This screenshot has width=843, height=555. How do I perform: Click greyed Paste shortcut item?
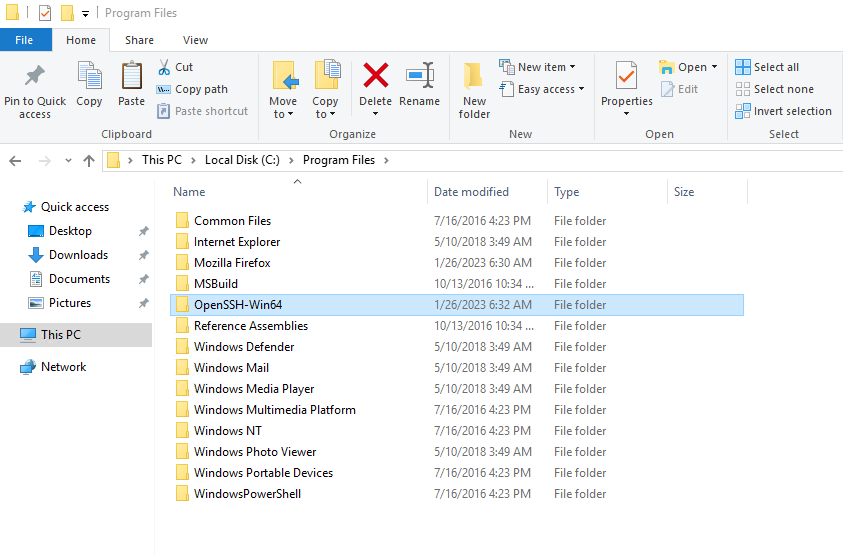[203, 111]
